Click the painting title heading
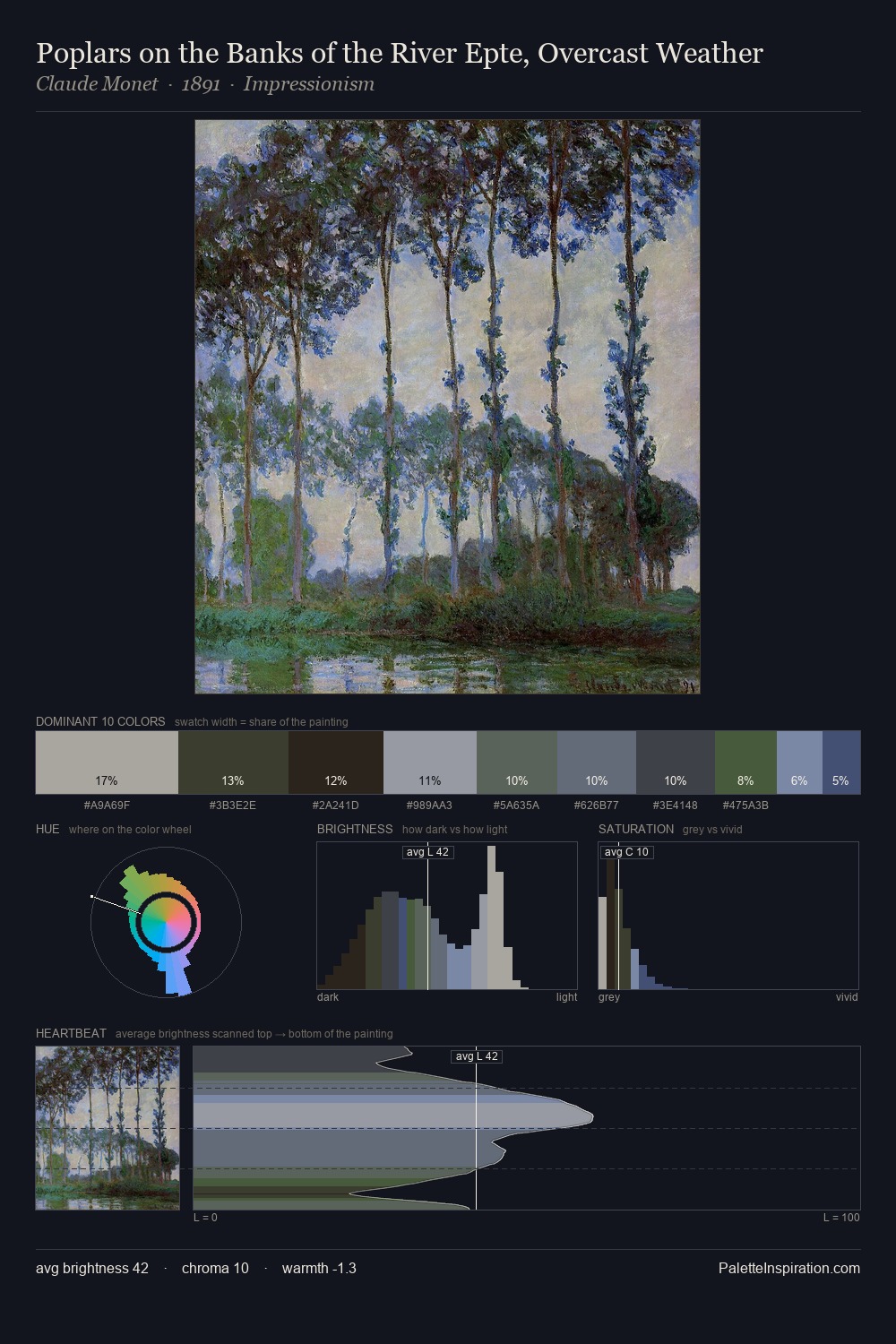Image resolution: width=896 pixels, height=1344 pixels. click(x=400, y=54)
